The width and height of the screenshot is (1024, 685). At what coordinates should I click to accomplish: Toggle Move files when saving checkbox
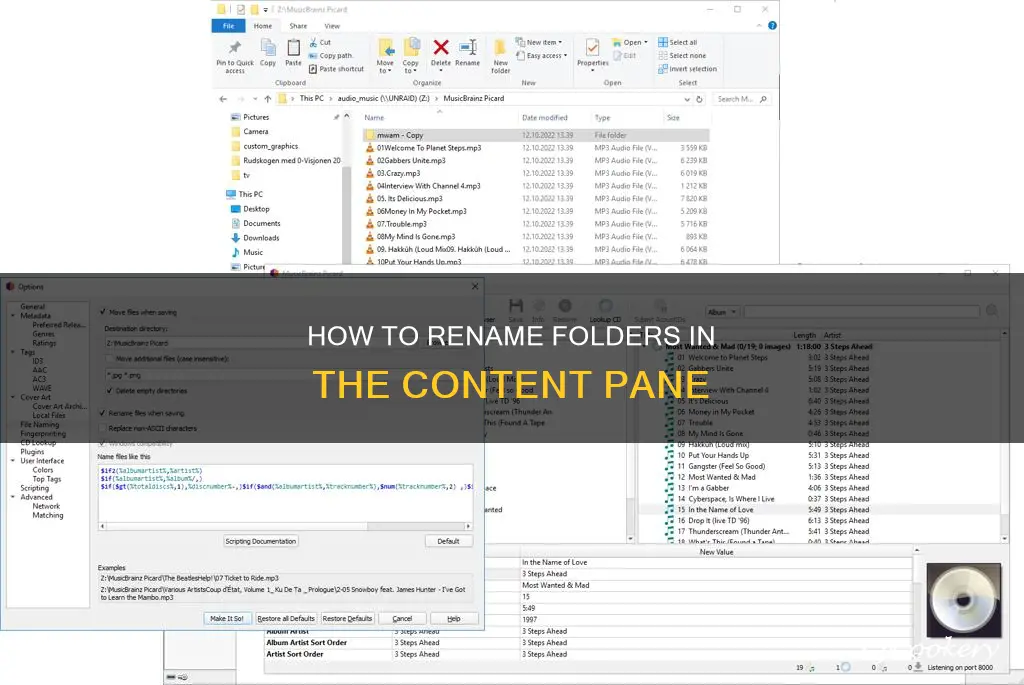(103, 312)
